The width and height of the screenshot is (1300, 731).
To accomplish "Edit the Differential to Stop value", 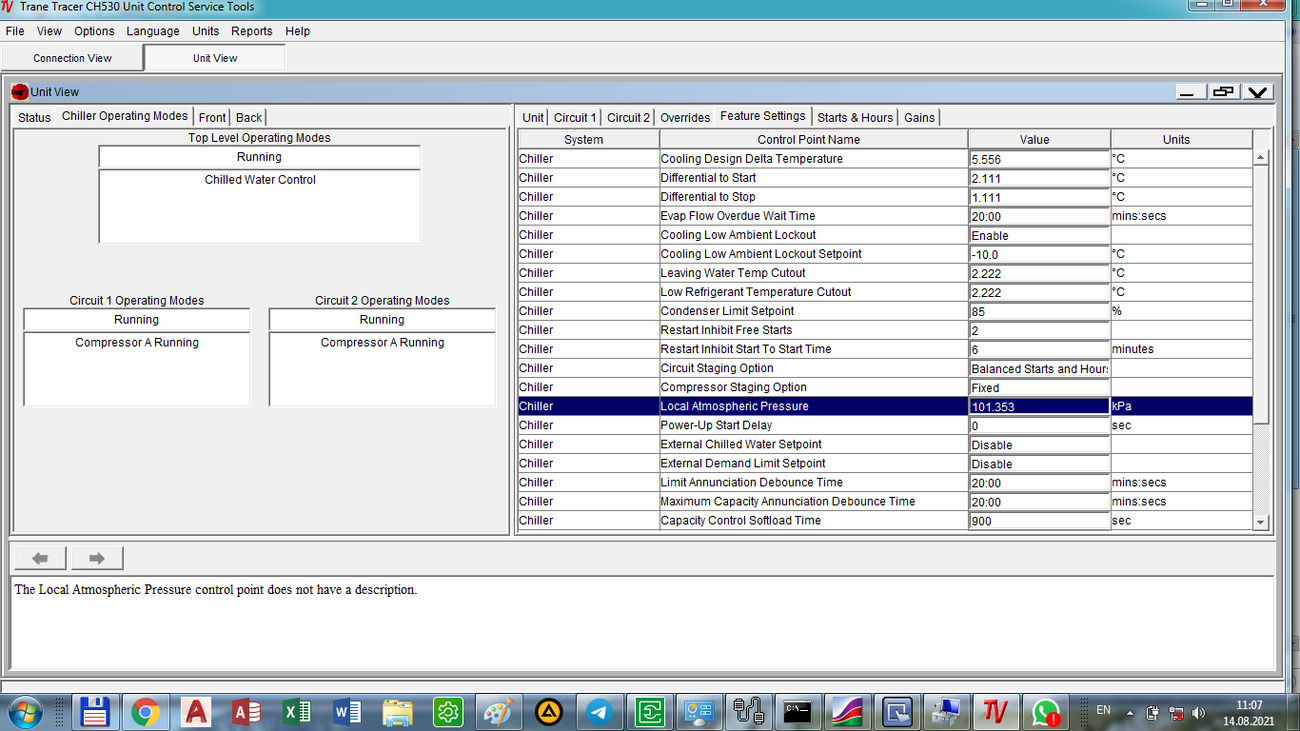I will pos(1039,197).
